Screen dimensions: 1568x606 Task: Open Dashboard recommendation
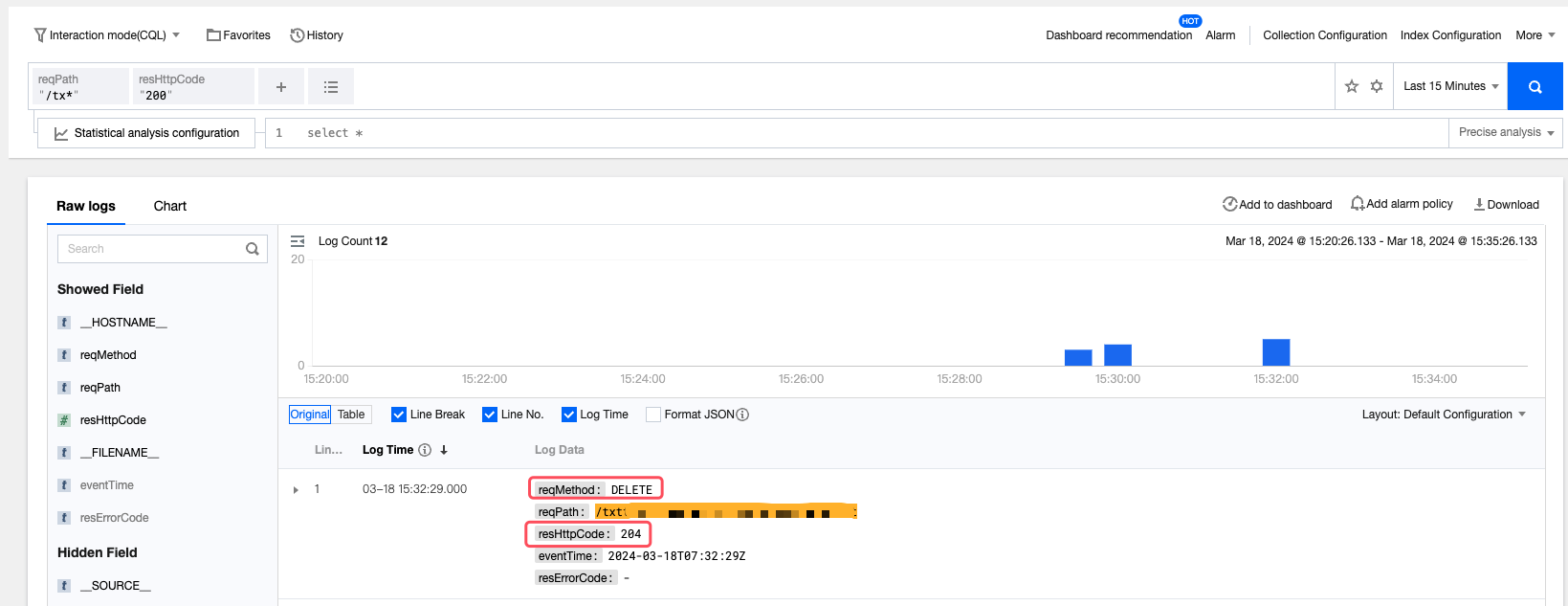click(1118, 35)
